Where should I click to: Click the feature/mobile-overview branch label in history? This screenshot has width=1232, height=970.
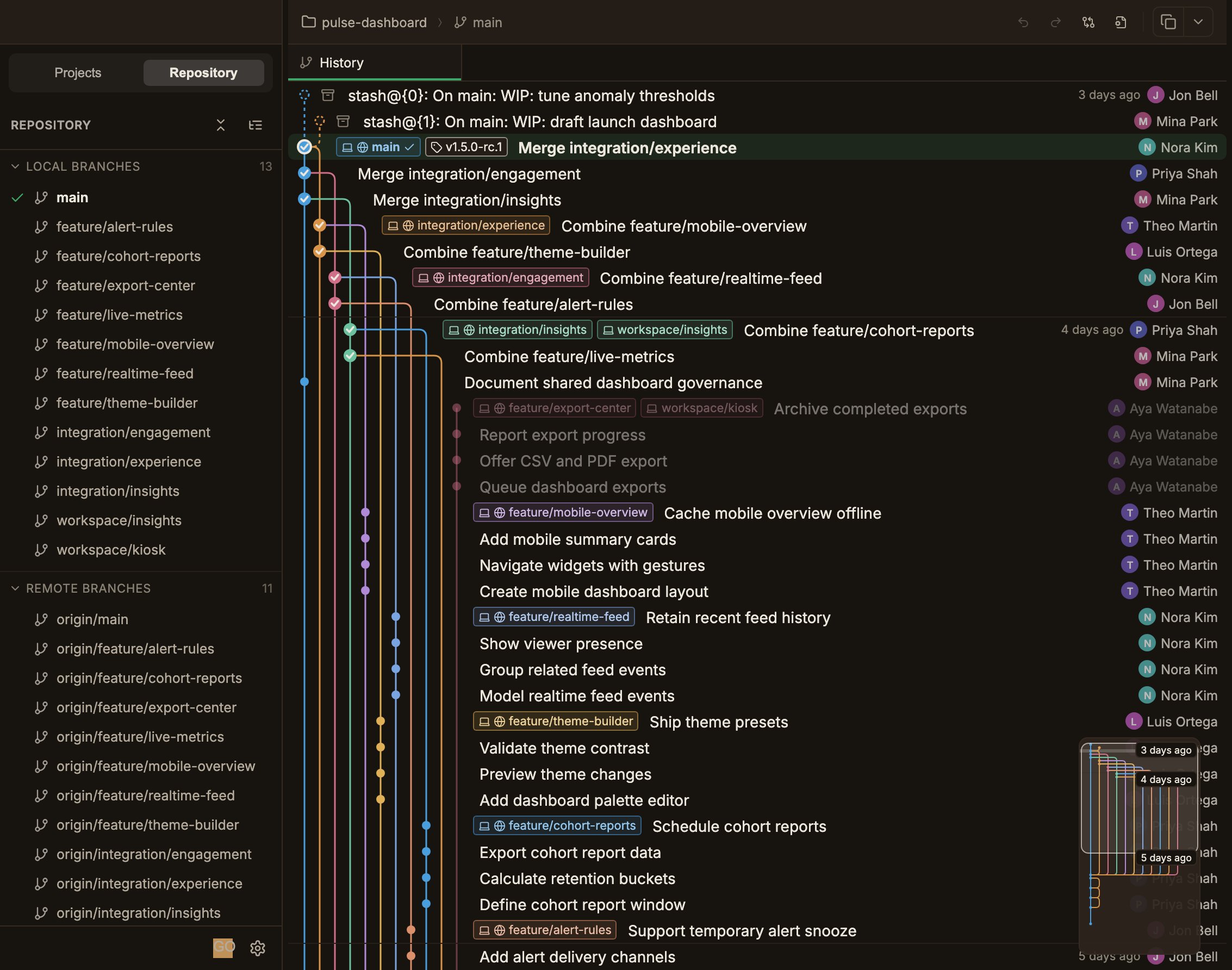pyautogui.click(x=563, y=513)
